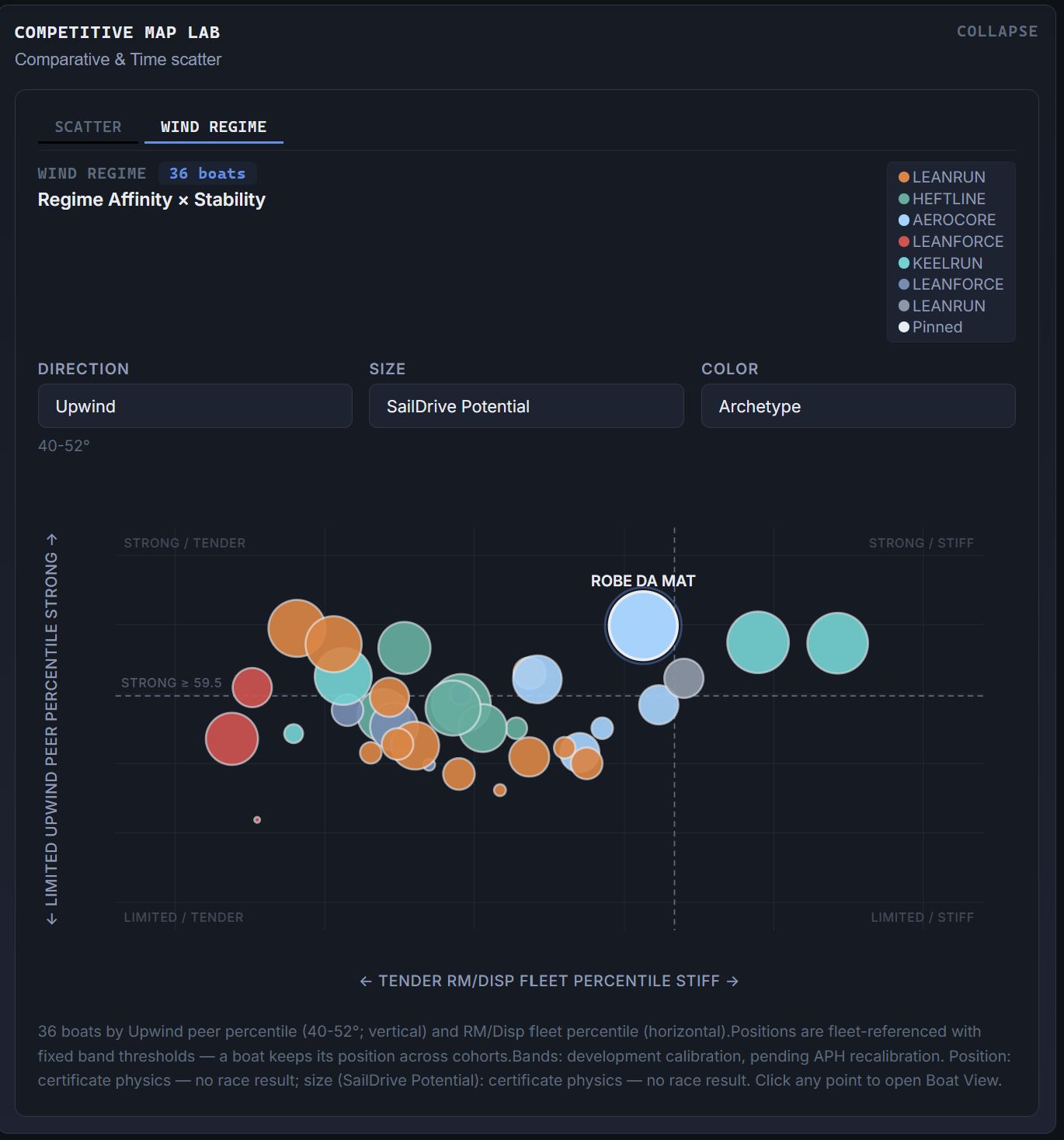Open the Size dropdown showing SailDrive Potential
This screenshot has height=1140, width=1064.
click(526, 405)
